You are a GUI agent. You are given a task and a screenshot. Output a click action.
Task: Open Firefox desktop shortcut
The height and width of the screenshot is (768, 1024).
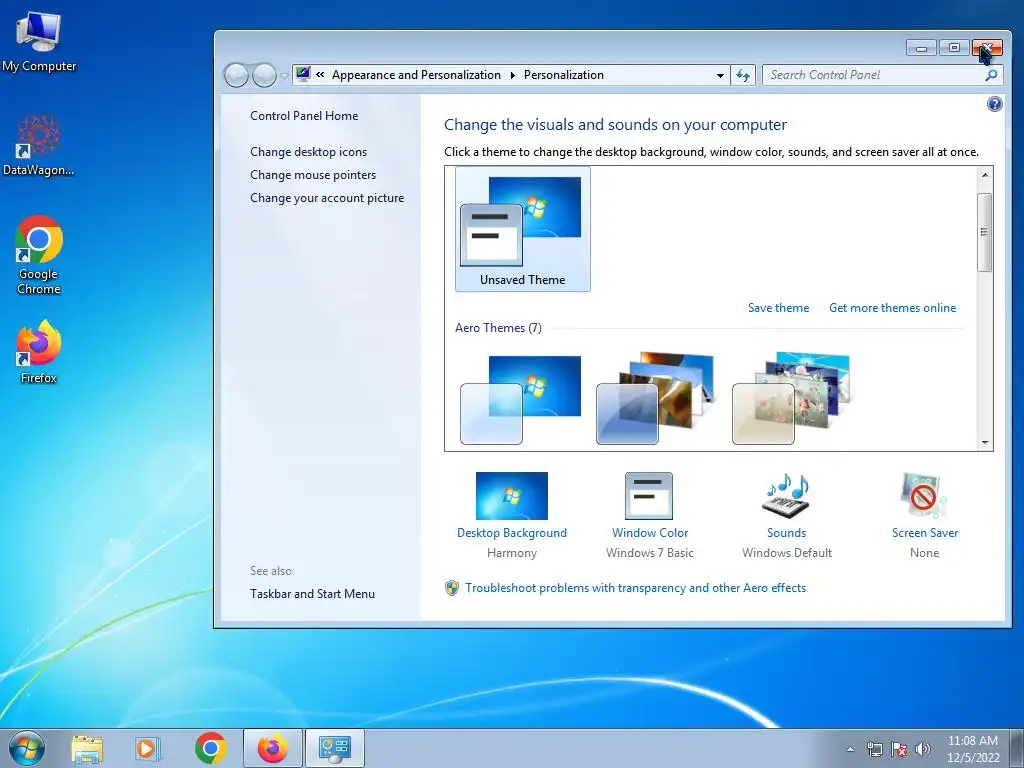pos(39,351)
